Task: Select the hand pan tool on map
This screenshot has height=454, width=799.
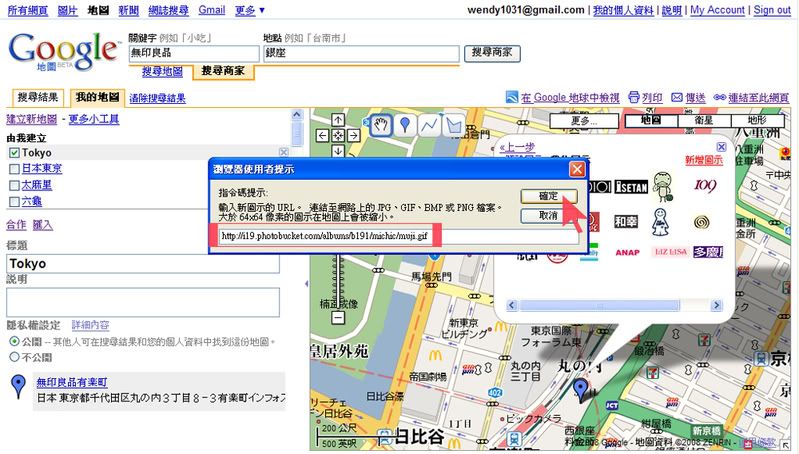Action: (x=381, y=125)
